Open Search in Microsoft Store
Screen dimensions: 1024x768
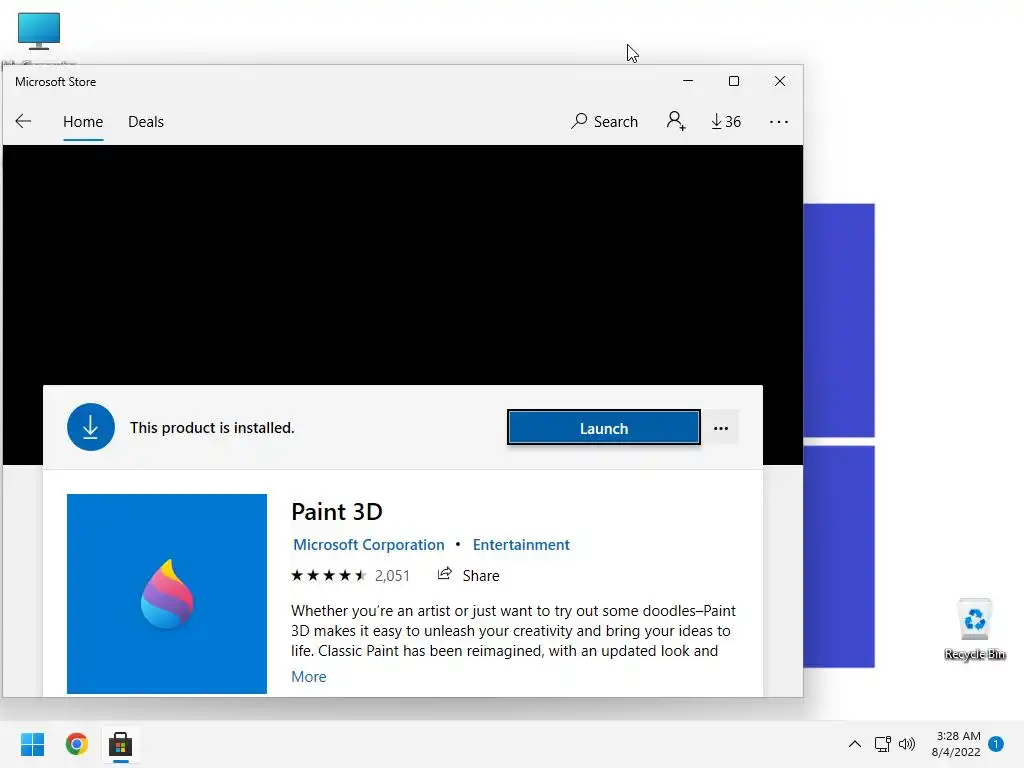tap(604, 121)
